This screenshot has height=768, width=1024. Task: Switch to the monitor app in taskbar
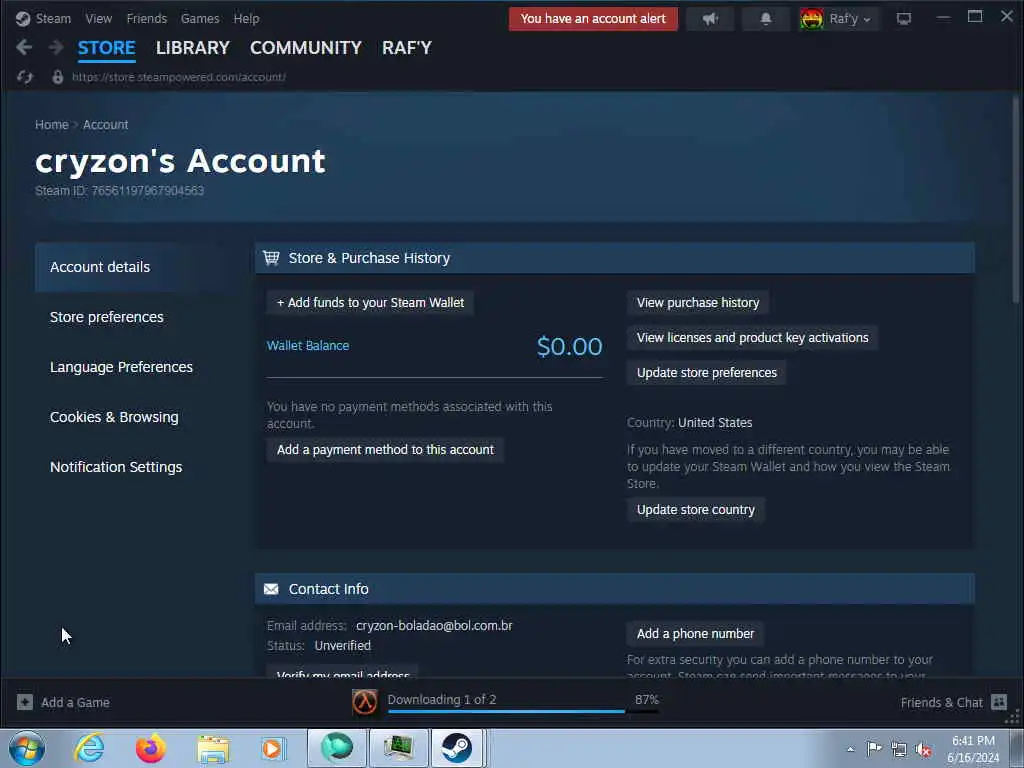pyautogui.click(x=398, y=748)
